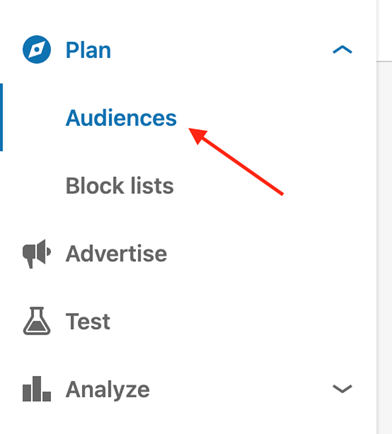Screen dimensions: 392x434
Task: Expand the Analyze section with its chevron
Action: 342,389
